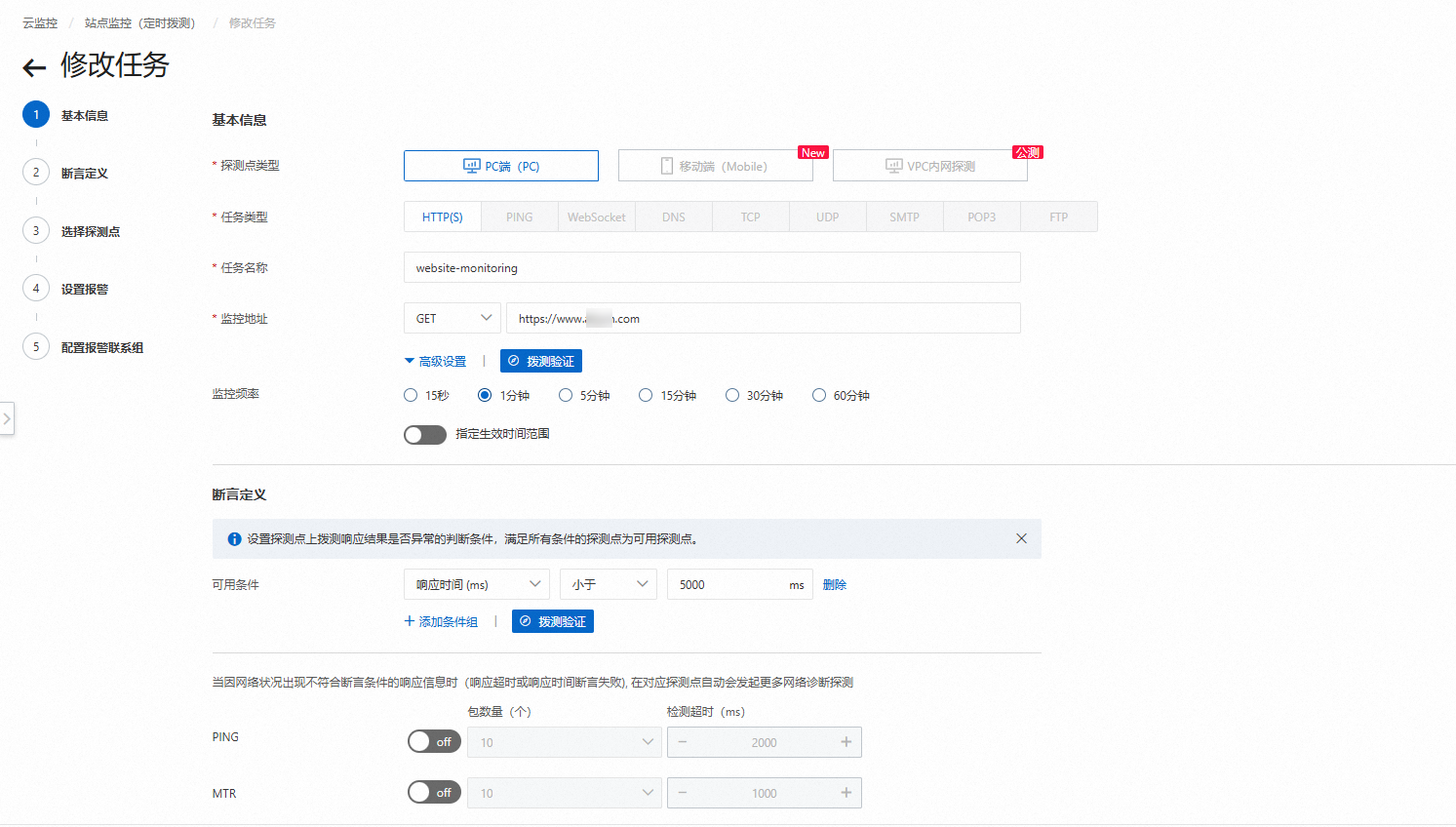This screenshot has width=1456, height=827.
Task: Click the 5000 ms threshold field
Action: [x=740, y=584]
